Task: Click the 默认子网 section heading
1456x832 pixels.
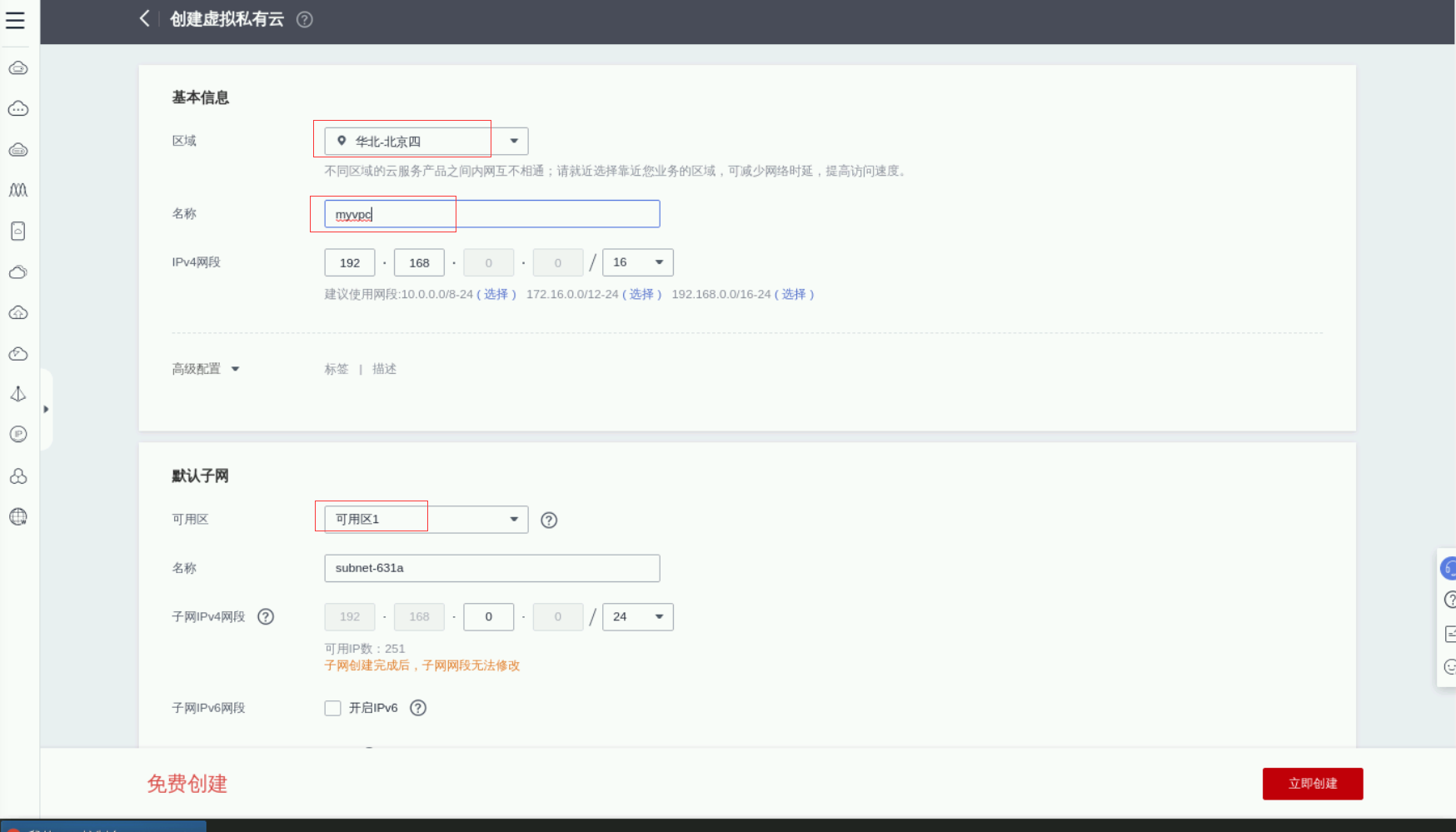Action: pos(200,476)
